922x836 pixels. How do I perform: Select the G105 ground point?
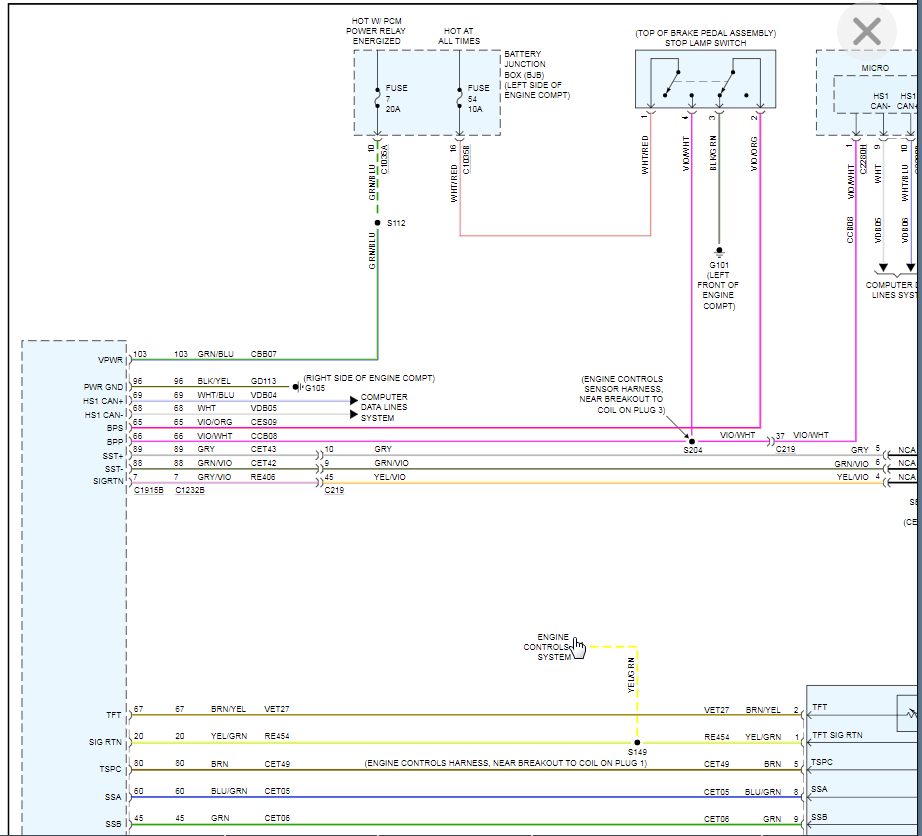(x=296, y=386)
